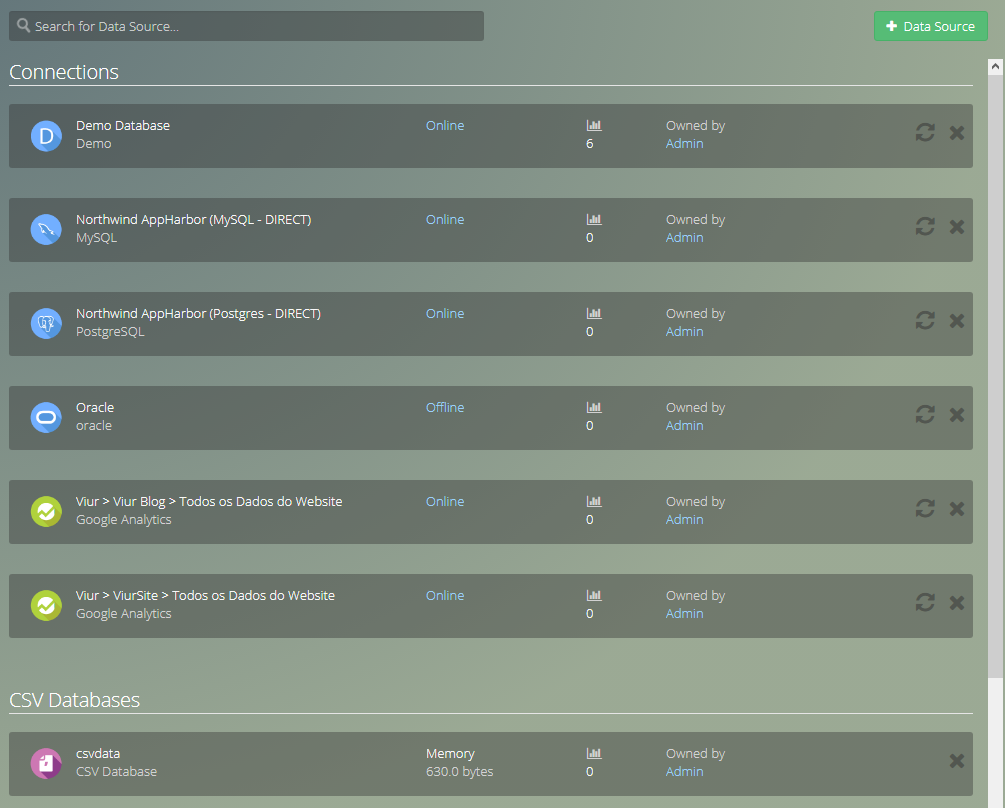
Task: Select the csvdata database name
Action: [x=98, y=754]
